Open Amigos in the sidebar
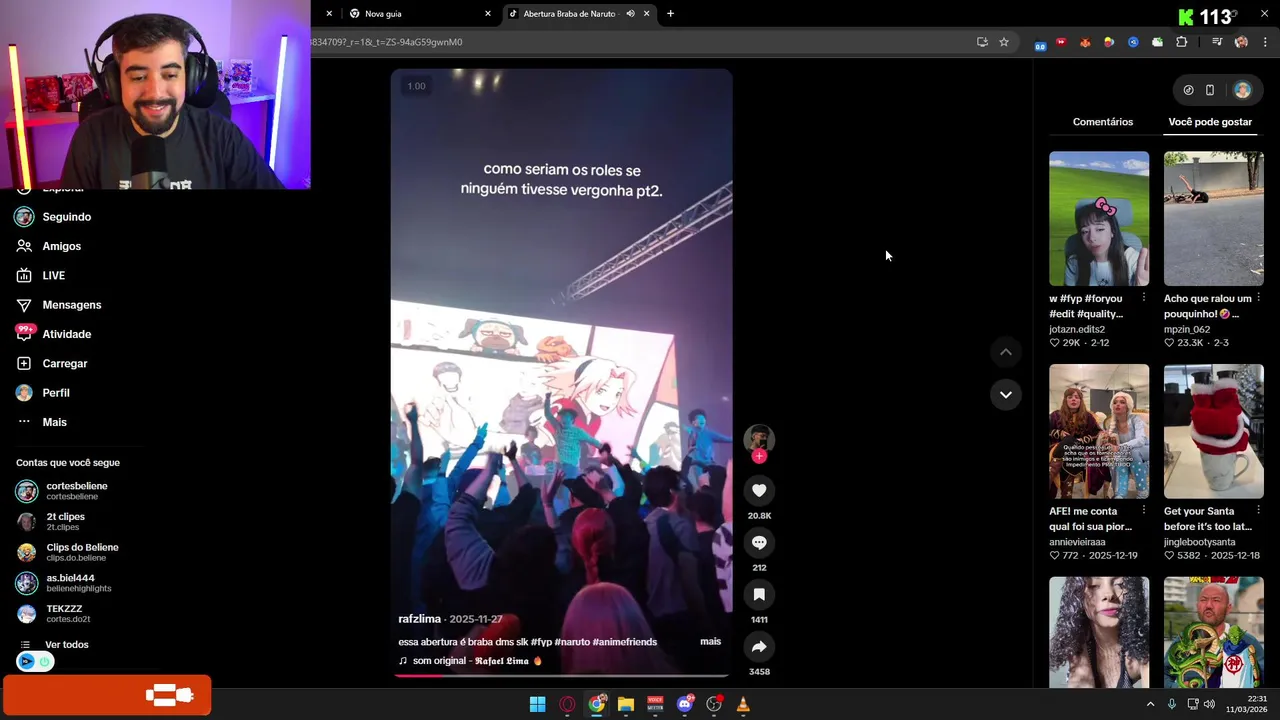 [x=49, y=246]
